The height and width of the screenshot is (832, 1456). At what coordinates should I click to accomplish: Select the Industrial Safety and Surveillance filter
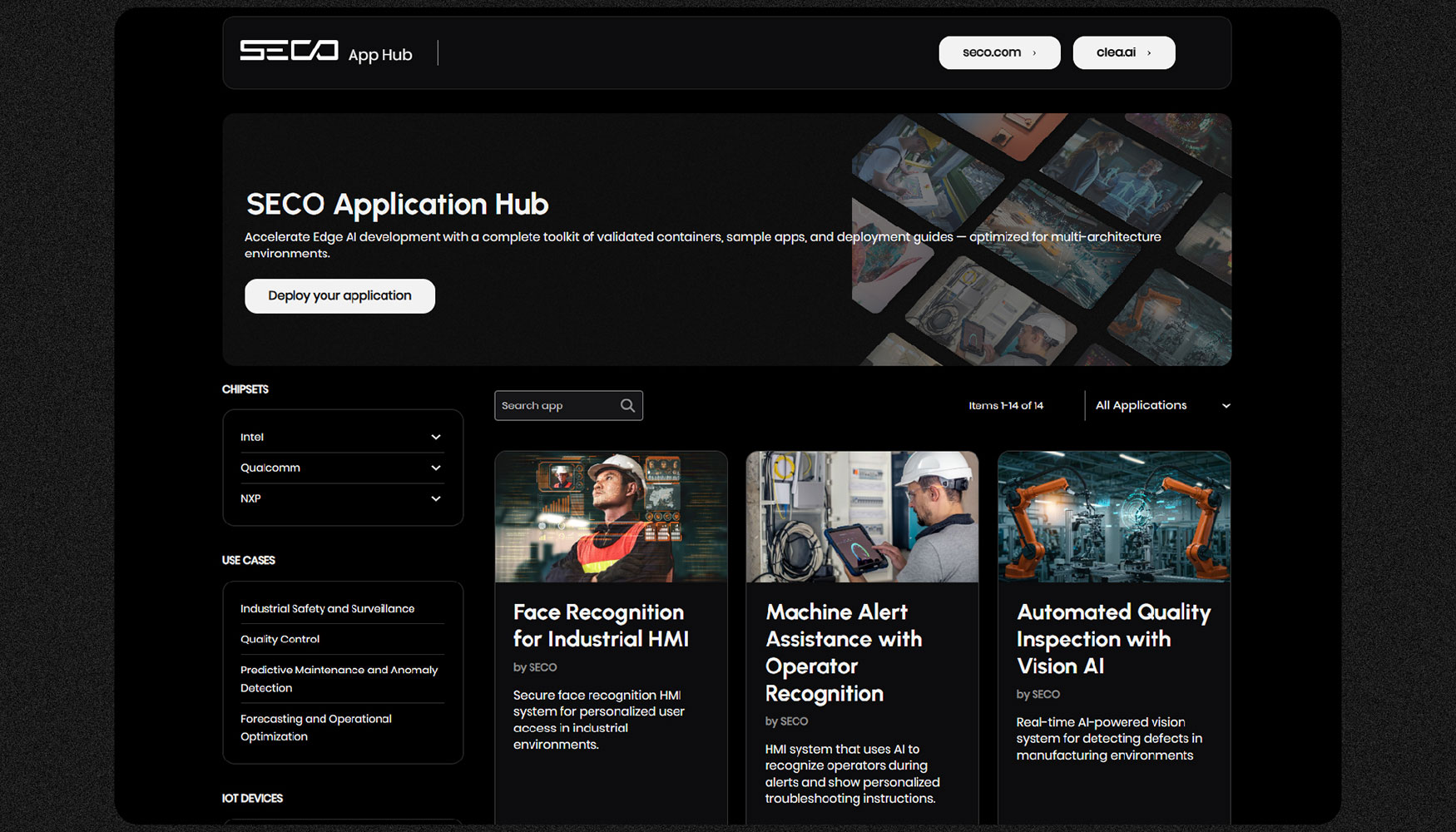pyautogui.click(x=327, y=608)
